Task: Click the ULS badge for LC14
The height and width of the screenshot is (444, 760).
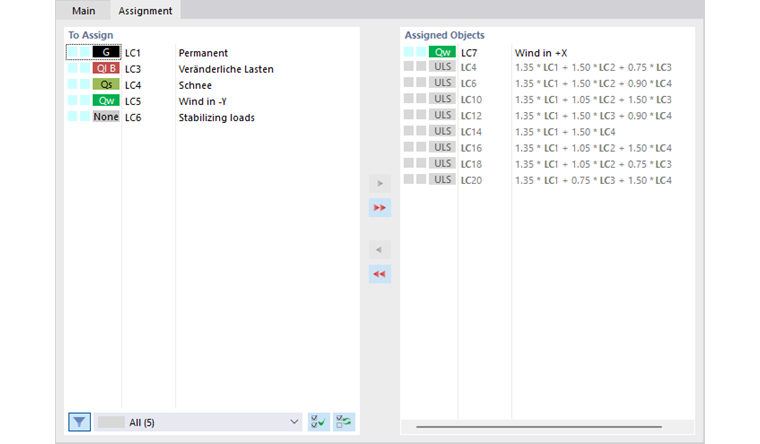Action: 442,131
